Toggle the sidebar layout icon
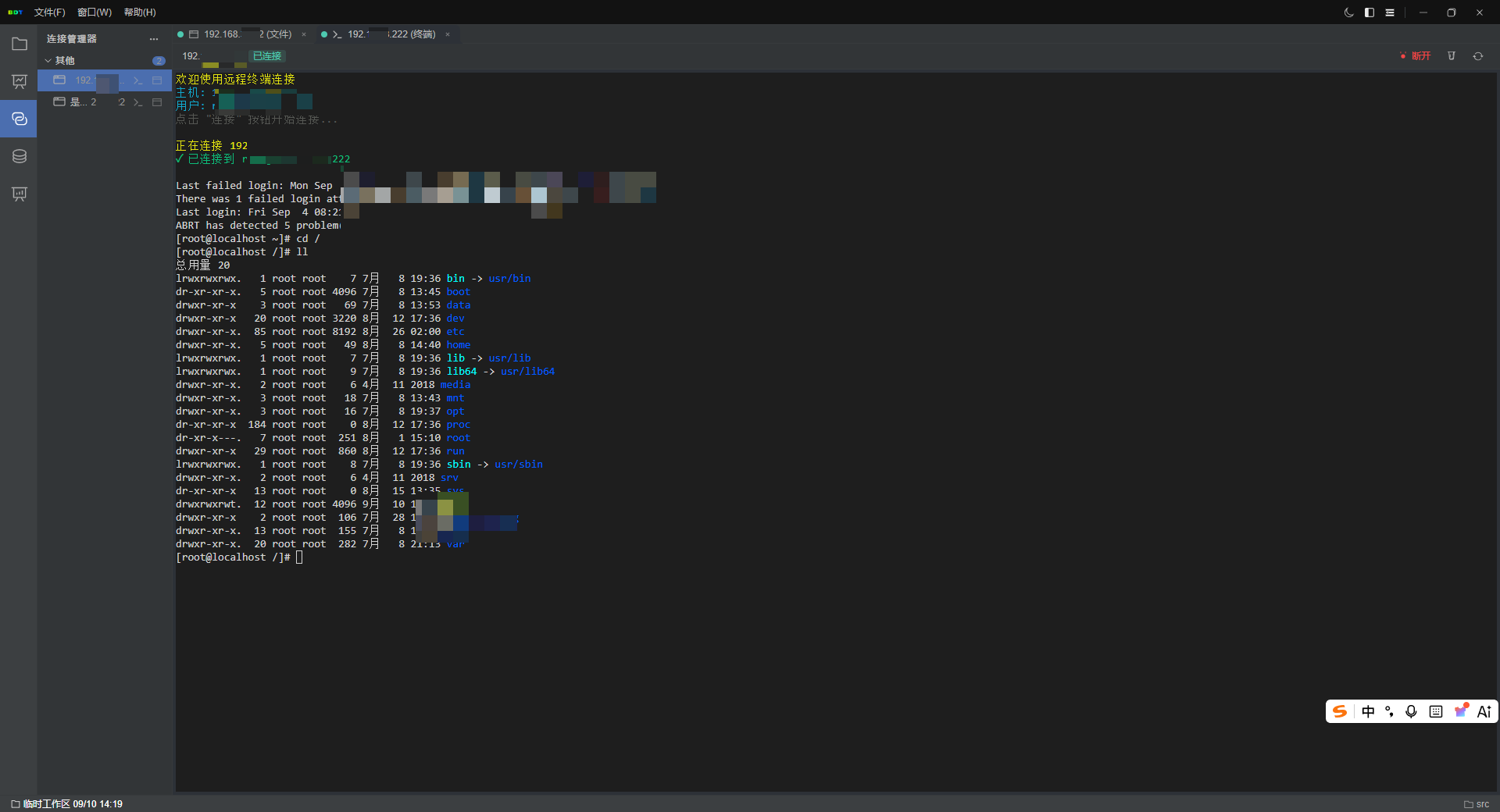Image resolution: width=1500 pixels, height=812 pixels. coord(1370,12)
